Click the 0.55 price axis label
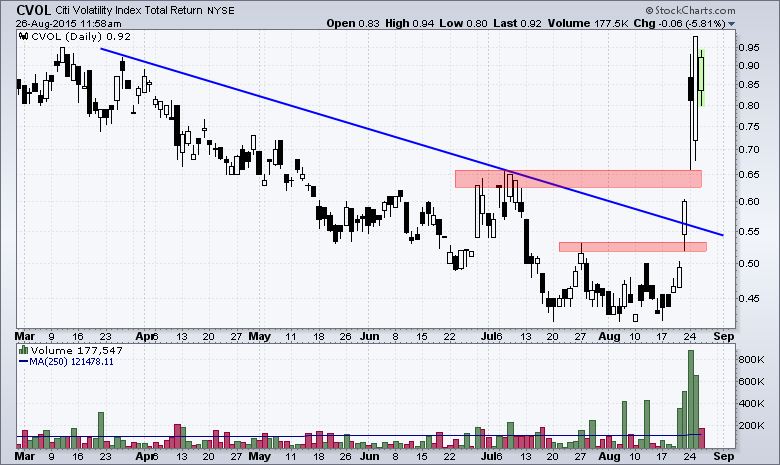 pyautogui.click(x=749, y=232)
